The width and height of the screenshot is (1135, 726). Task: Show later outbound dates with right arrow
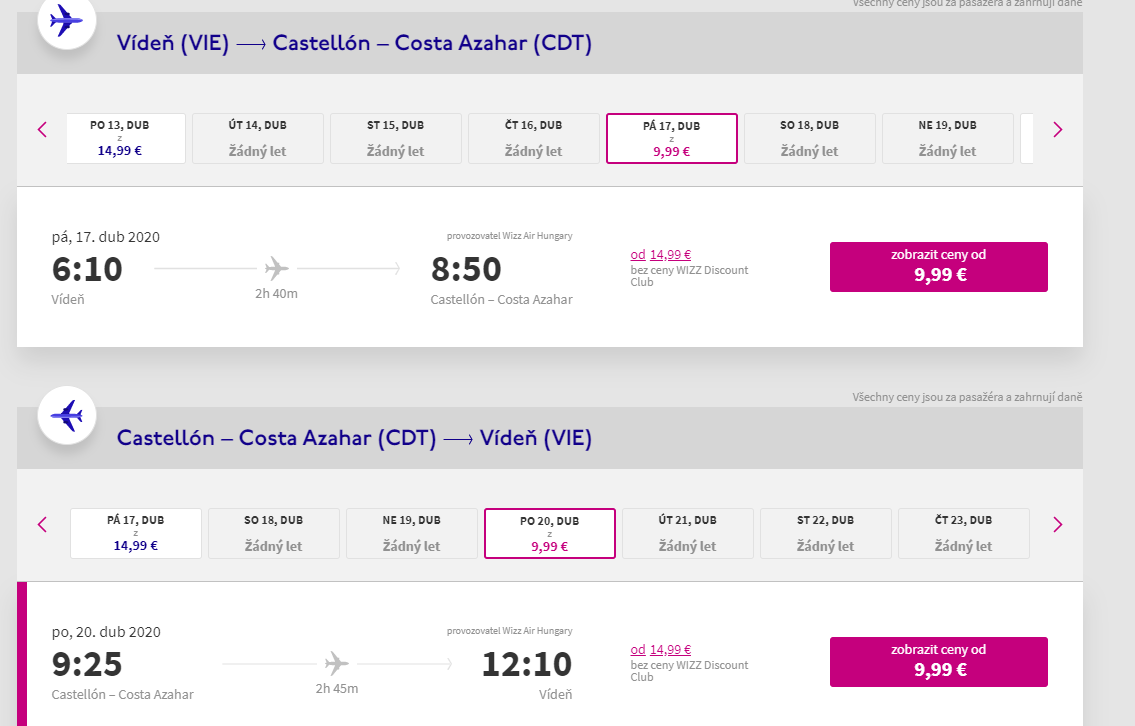(x=1058, y=130)
